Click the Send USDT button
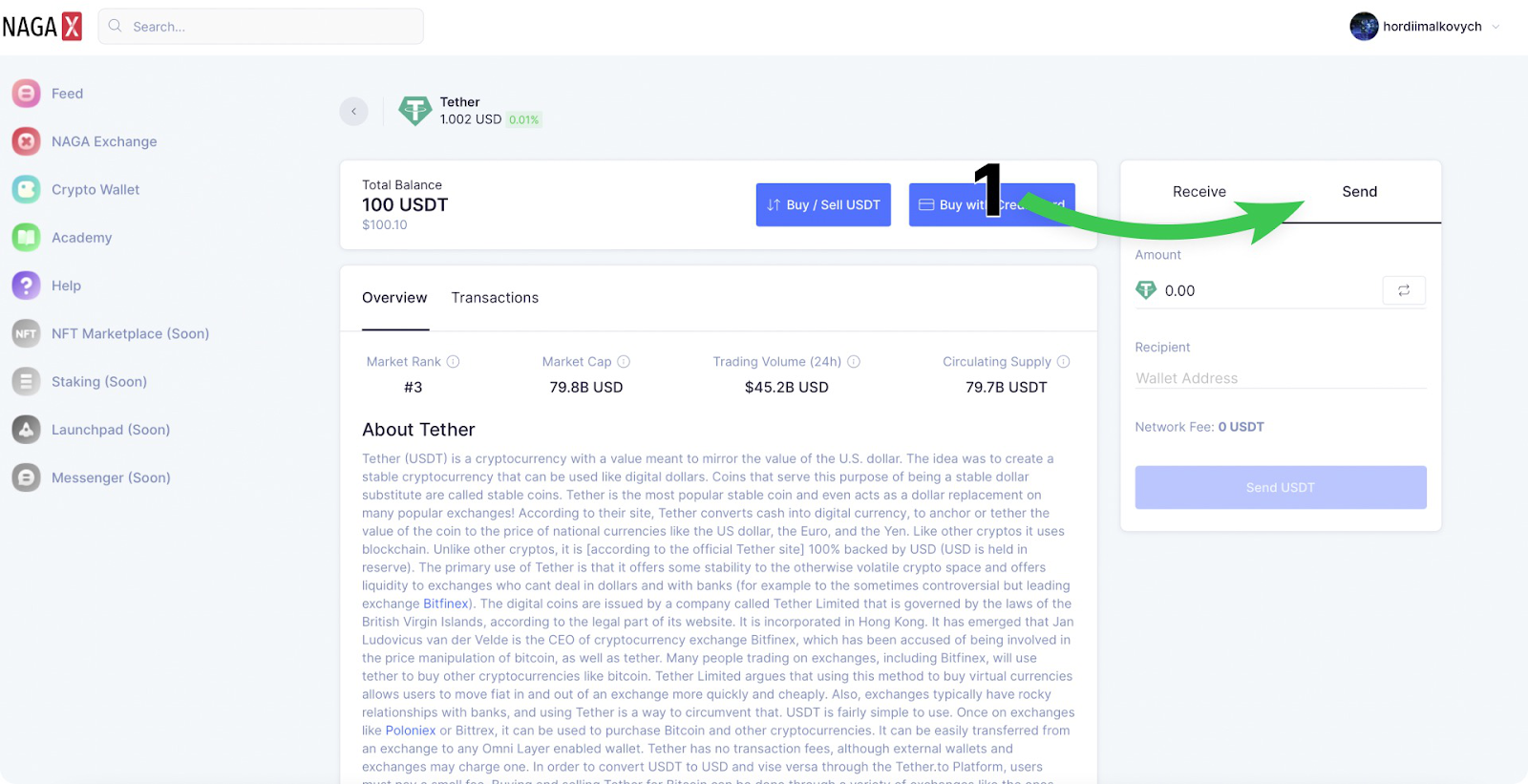Image resolution: width=1528 pixels, height=784 pixels. [x=1281, y=487]
